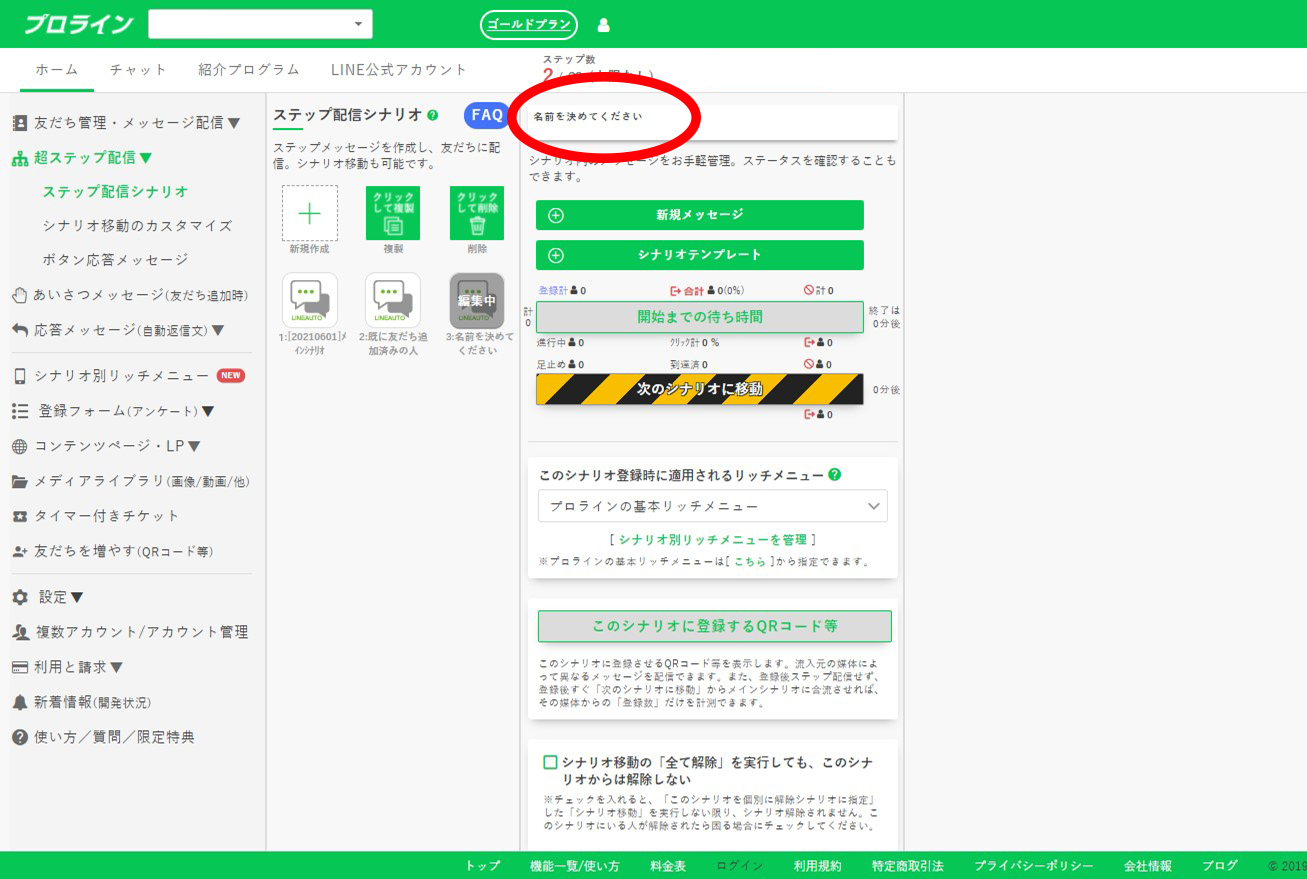This screenshot has height=879, width=1307.
Task: Click the プライバシーポリシー footer link
Action: point(1034,866)
